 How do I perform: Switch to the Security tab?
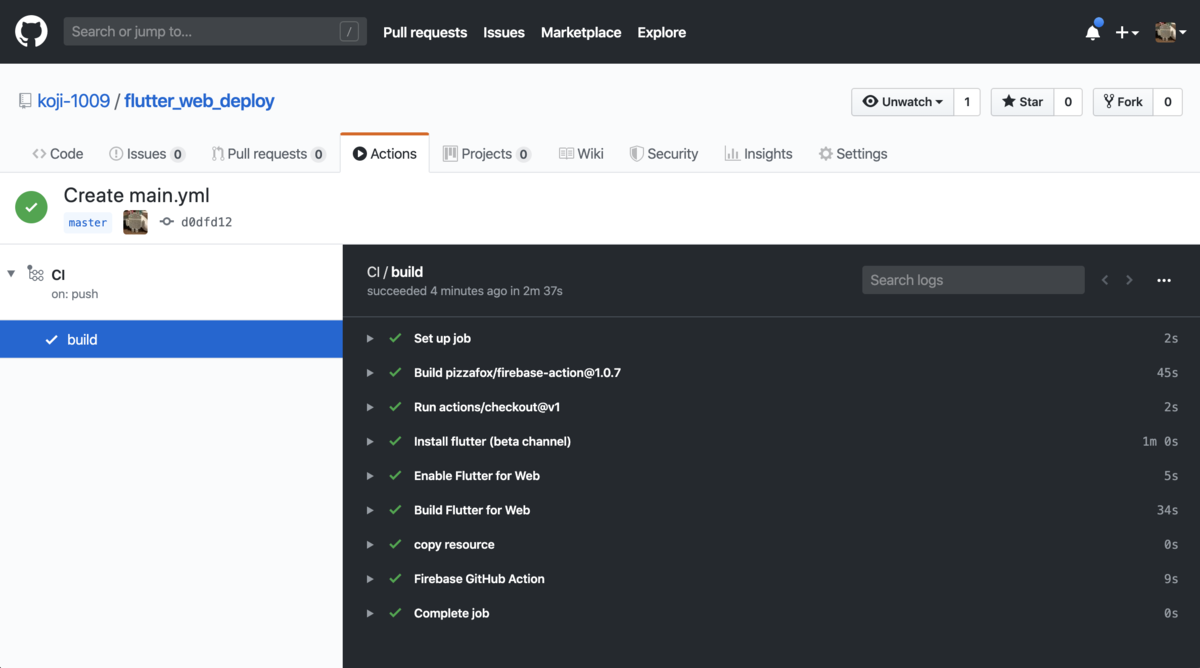(664, 154)
